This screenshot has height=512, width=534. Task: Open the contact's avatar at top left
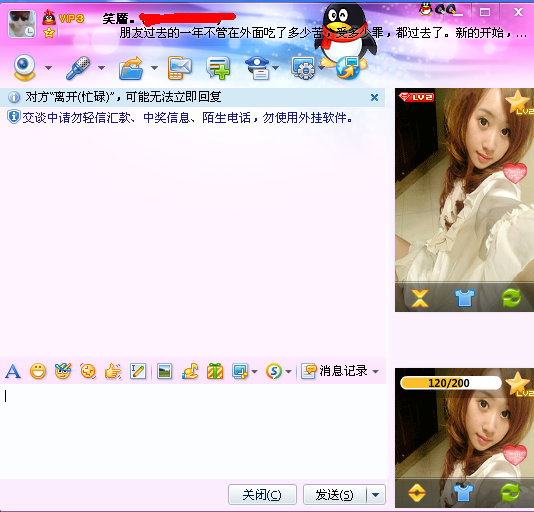click(x=22, y=24)
